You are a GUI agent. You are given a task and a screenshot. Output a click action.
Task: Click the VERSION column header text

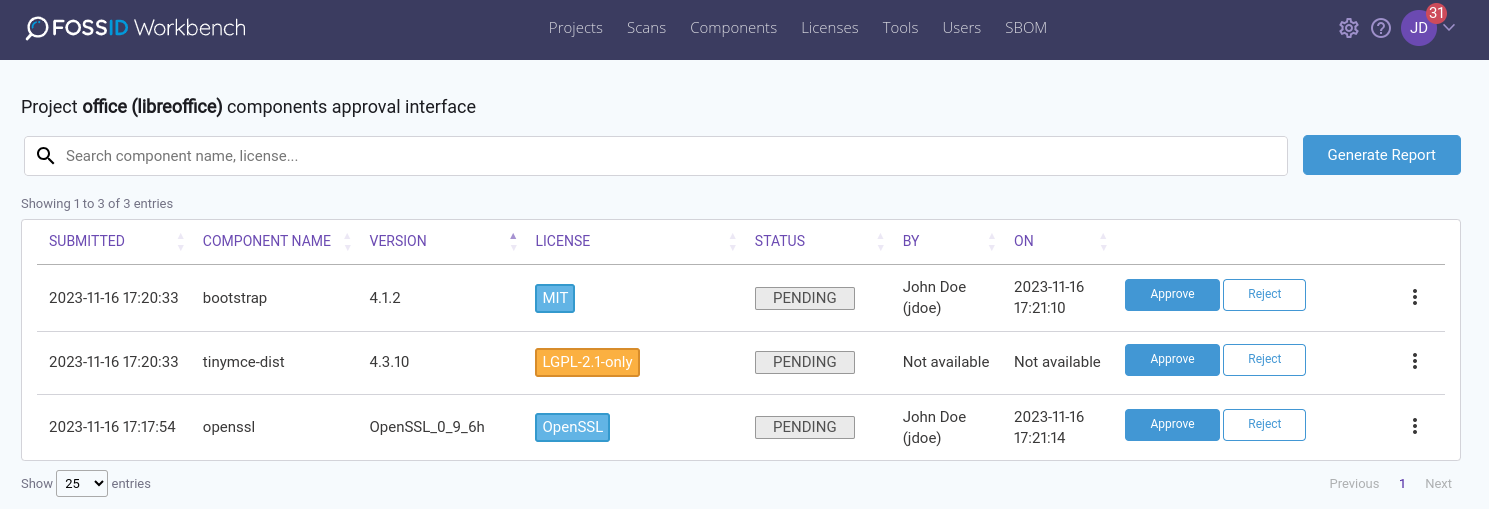tap(398, 241)
